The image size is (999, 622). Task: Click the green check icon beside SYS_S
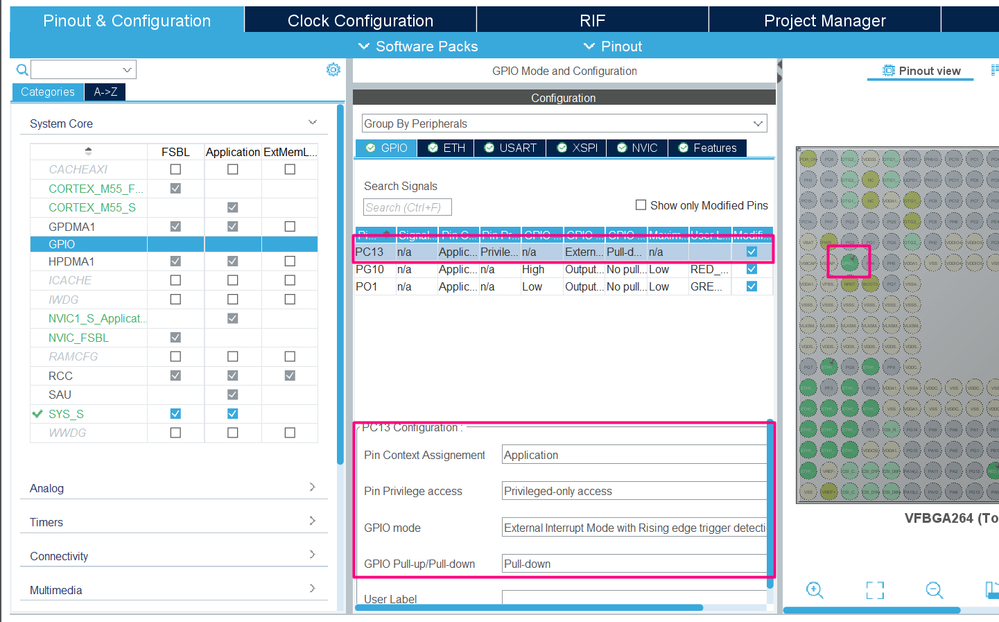pyautogui.click(x=38, y=414)
